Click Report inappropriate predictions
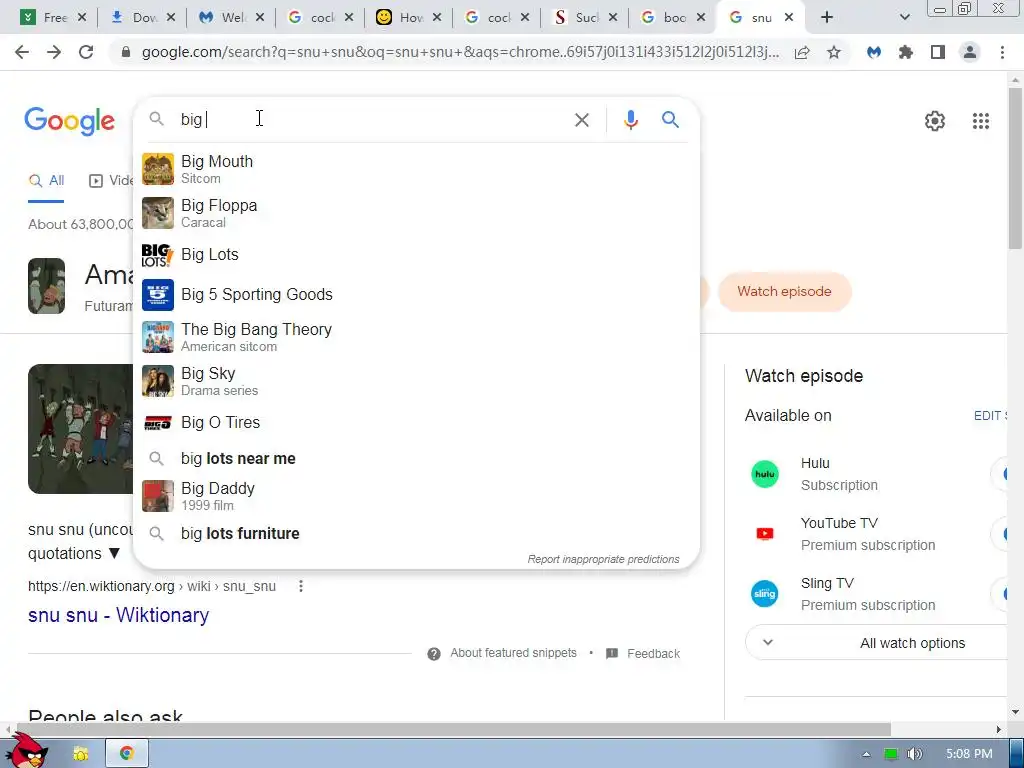The height and width of the screenshot is (768, 1024). [x=603, y=560]
